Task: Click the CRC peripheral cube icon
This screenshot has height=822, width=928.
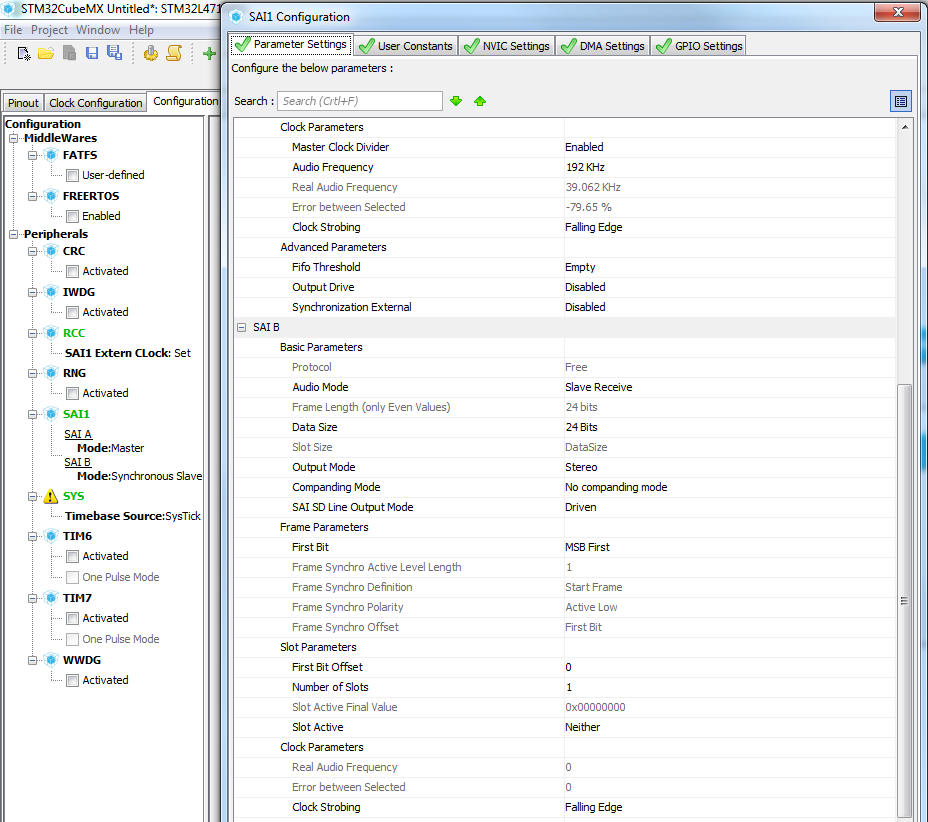Action: coord(51,251)
